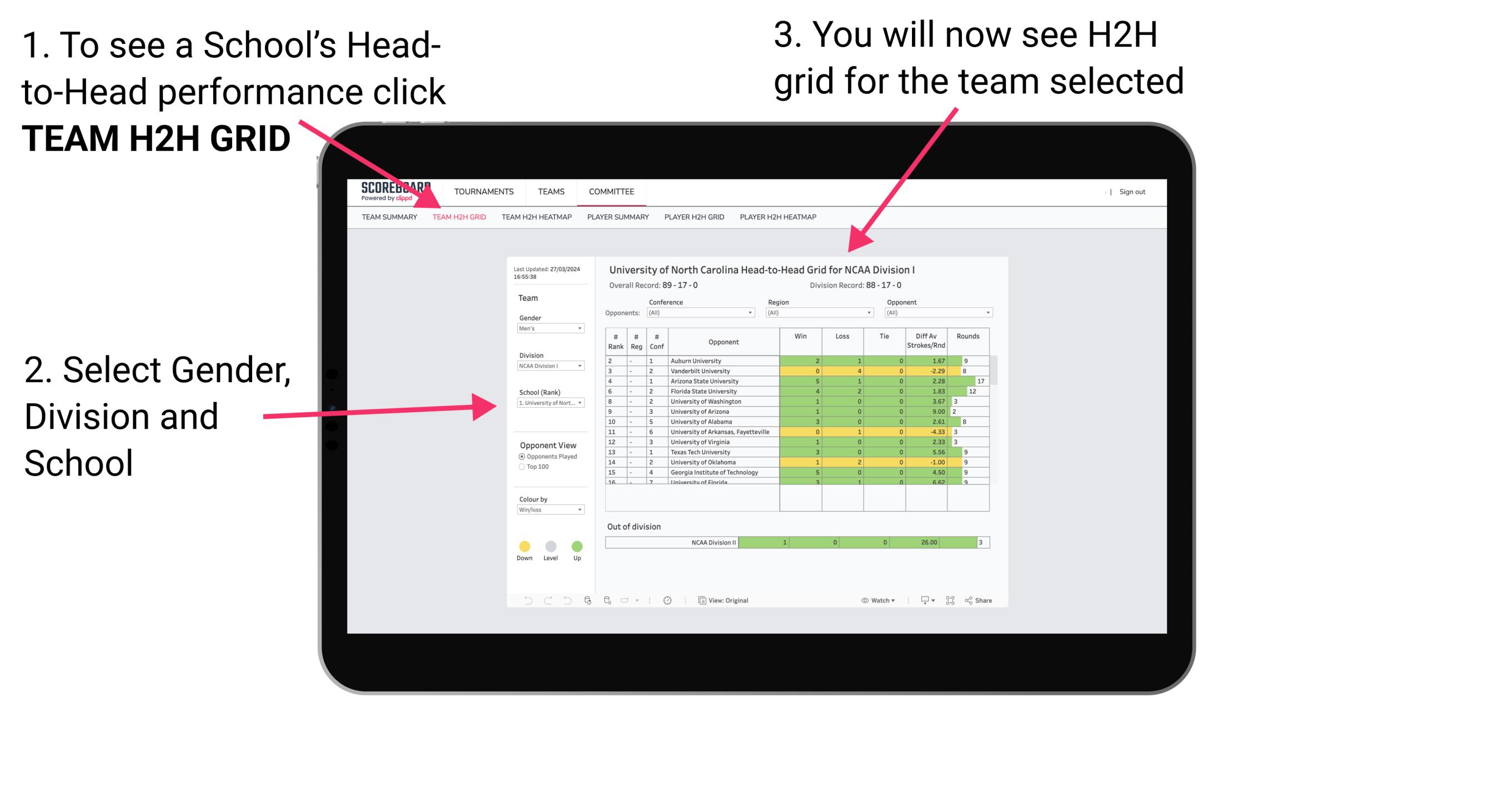This screenshot has width=1509, height=812.
Task: Select Opponents Played radio button
Action: click(x=514, y=455)
